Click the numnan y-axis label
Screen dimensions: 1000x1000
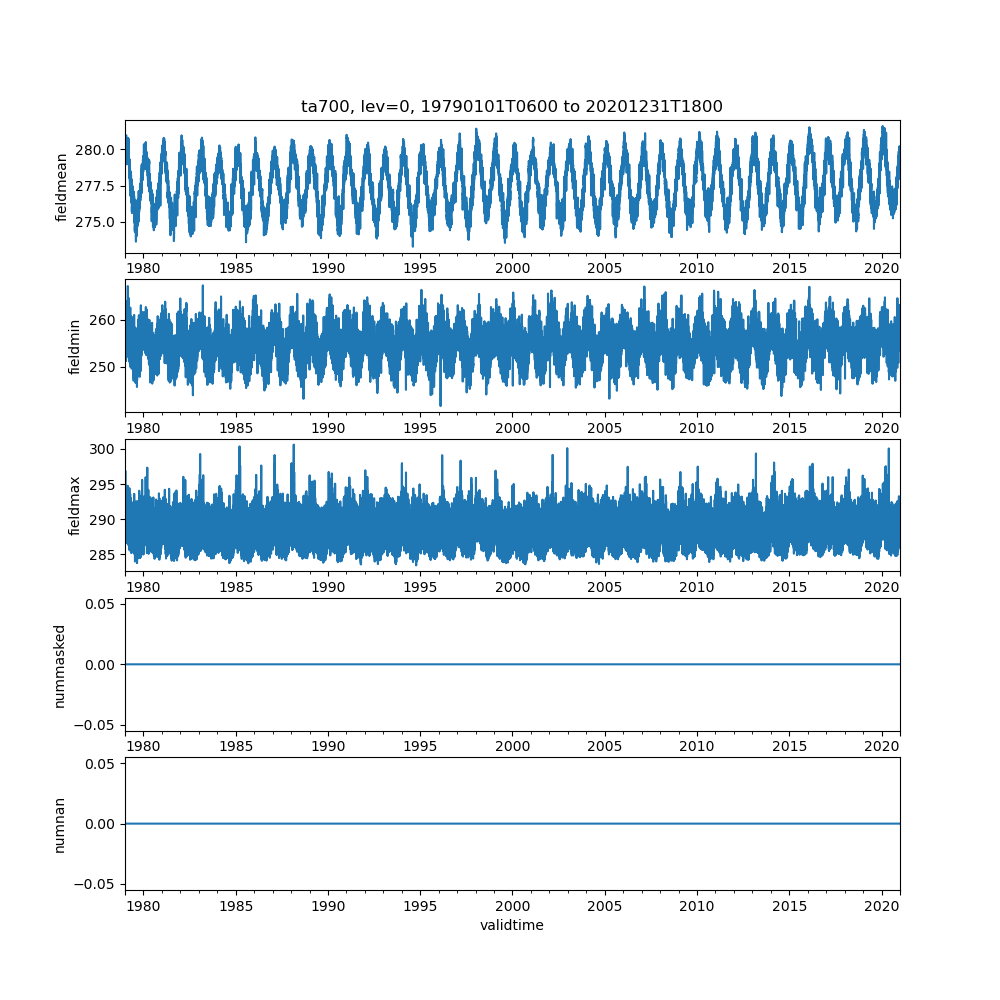click(x=59, y=824)
